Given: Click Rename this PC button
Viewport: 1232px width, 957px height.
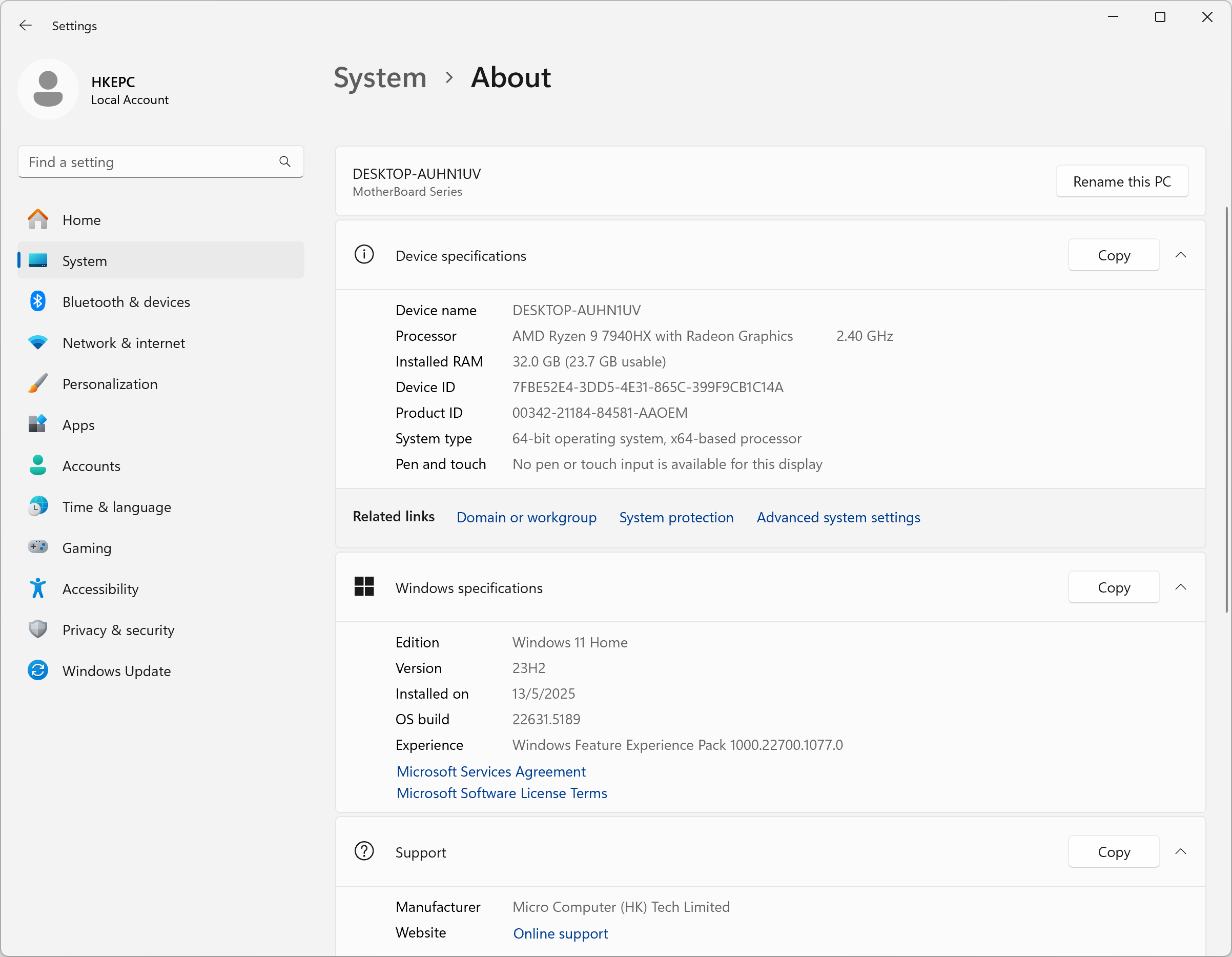Looking at the screenshot, I should 1121,181.
